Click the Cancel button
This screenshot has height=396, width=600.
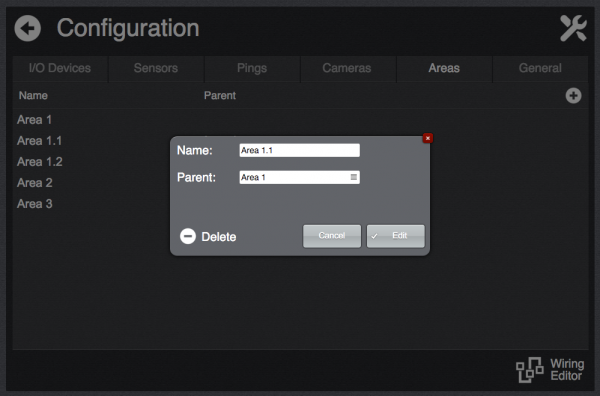coord(332,236)
